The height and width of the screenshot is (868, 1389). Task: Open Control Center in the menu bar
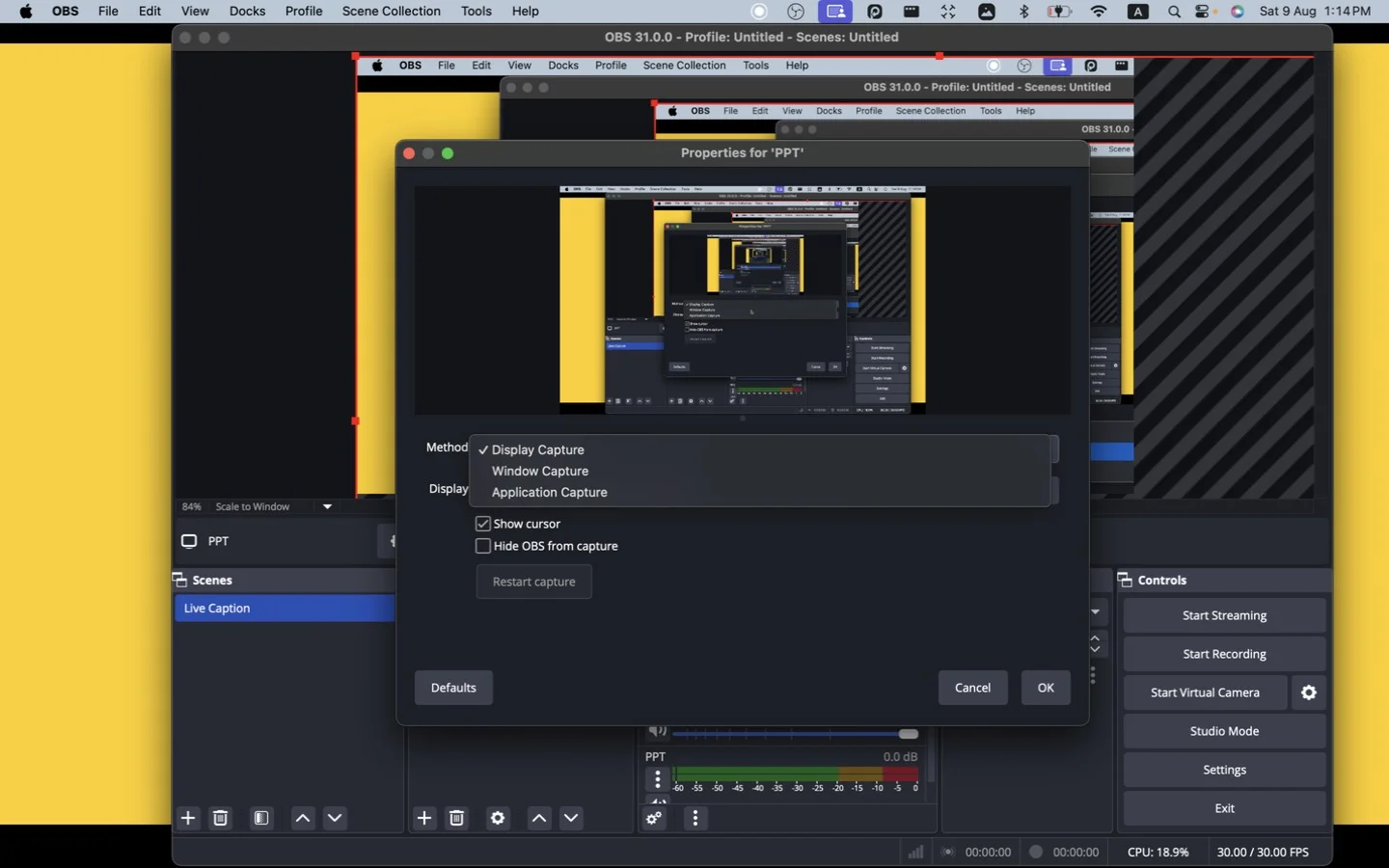click(x=1204, y=12)
